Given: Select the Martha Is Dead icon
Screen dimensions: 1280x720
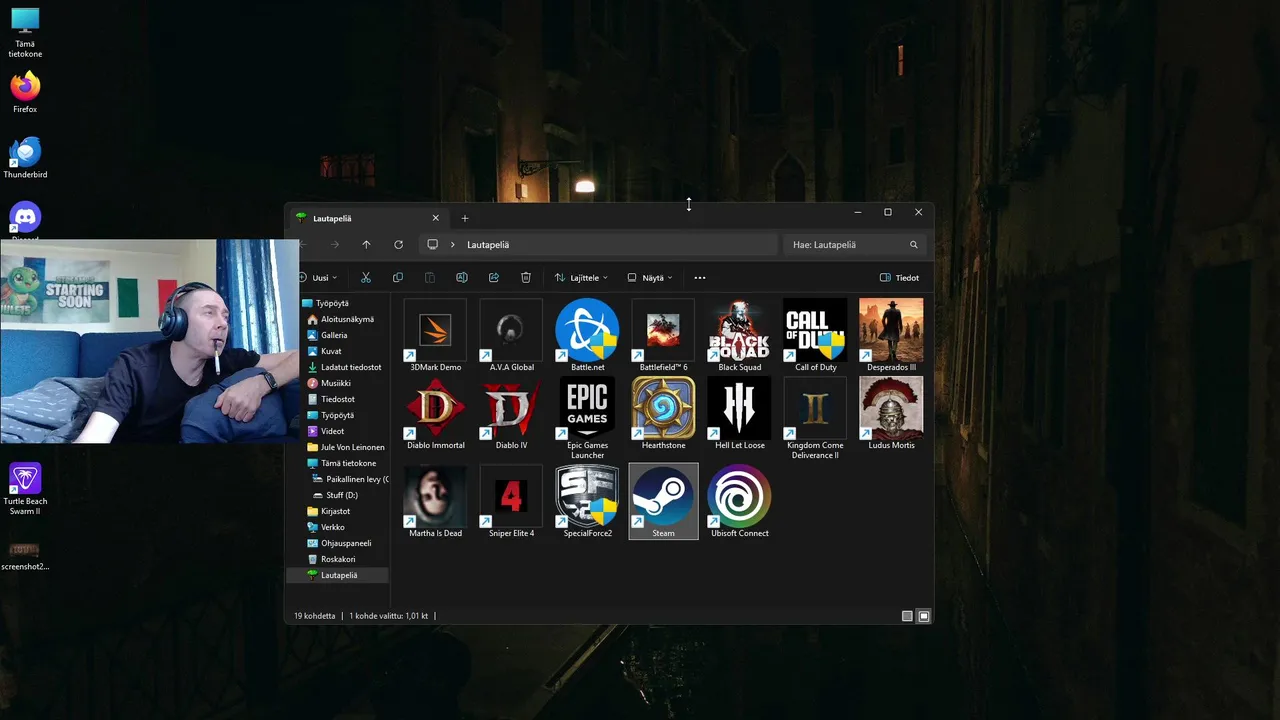Looking at the screenshot, I should 435,501.
